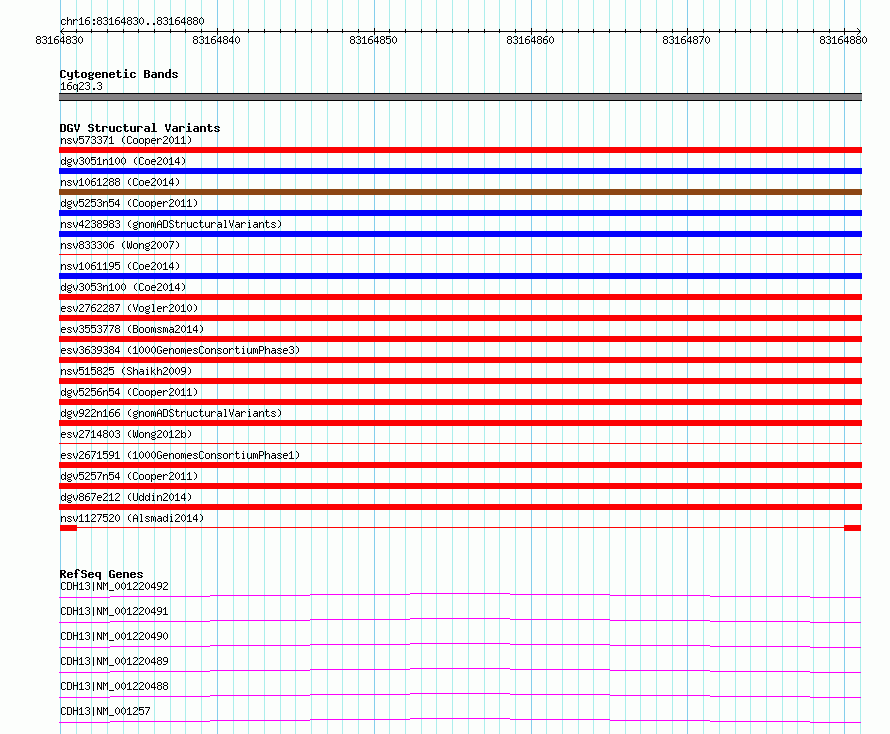Open variant nsv573371 (Cooper2011) label
This screenshot has height=734, width=890.
126,140
